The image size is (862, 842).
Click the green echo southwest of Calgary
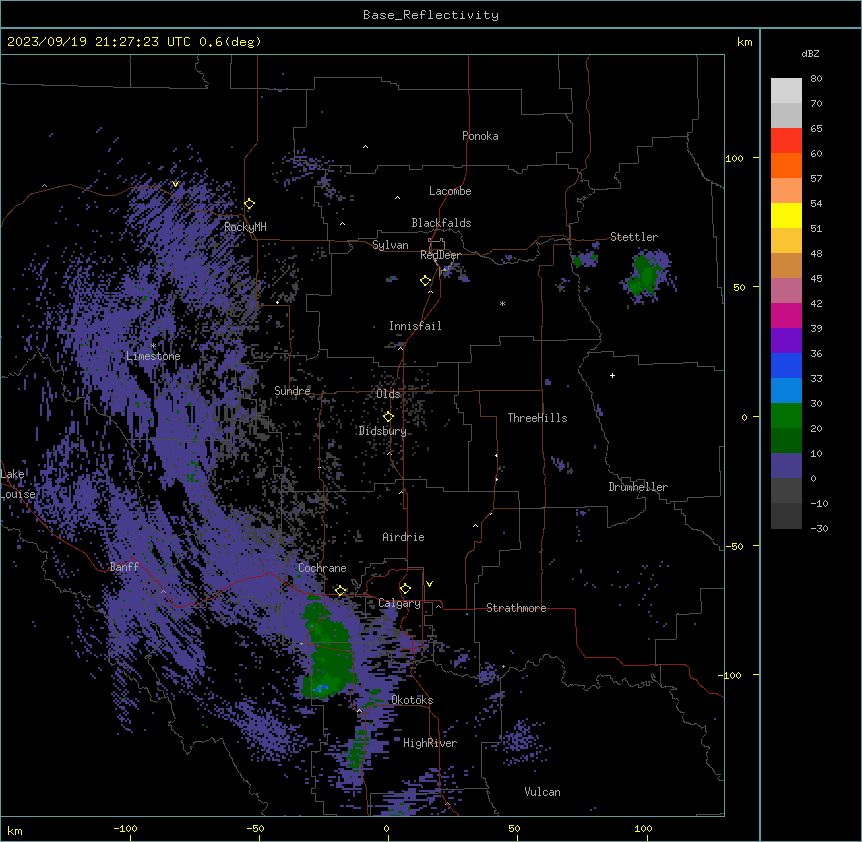click(x=329, y=651)
